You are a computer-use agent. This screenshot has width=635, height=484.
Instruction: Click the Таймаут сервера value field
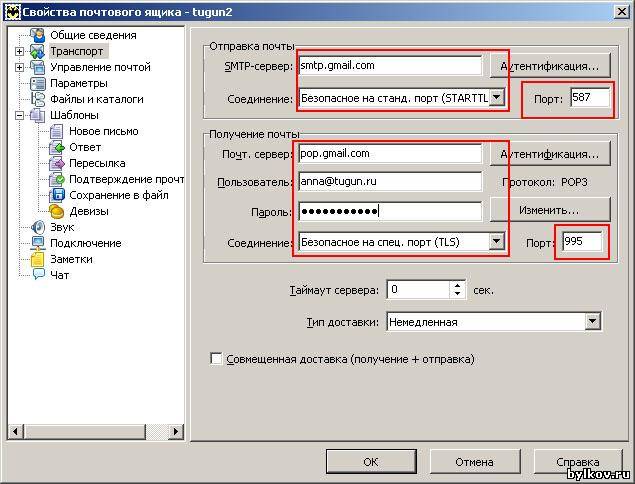pyautogui.click(x=419, y=290)
